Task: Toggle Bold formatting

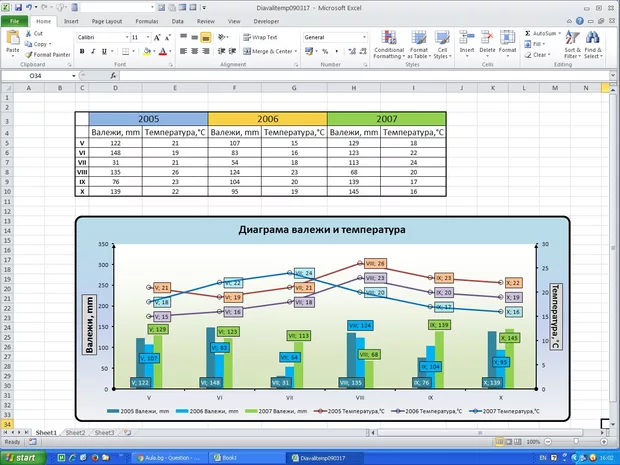Action: [81, 51]
